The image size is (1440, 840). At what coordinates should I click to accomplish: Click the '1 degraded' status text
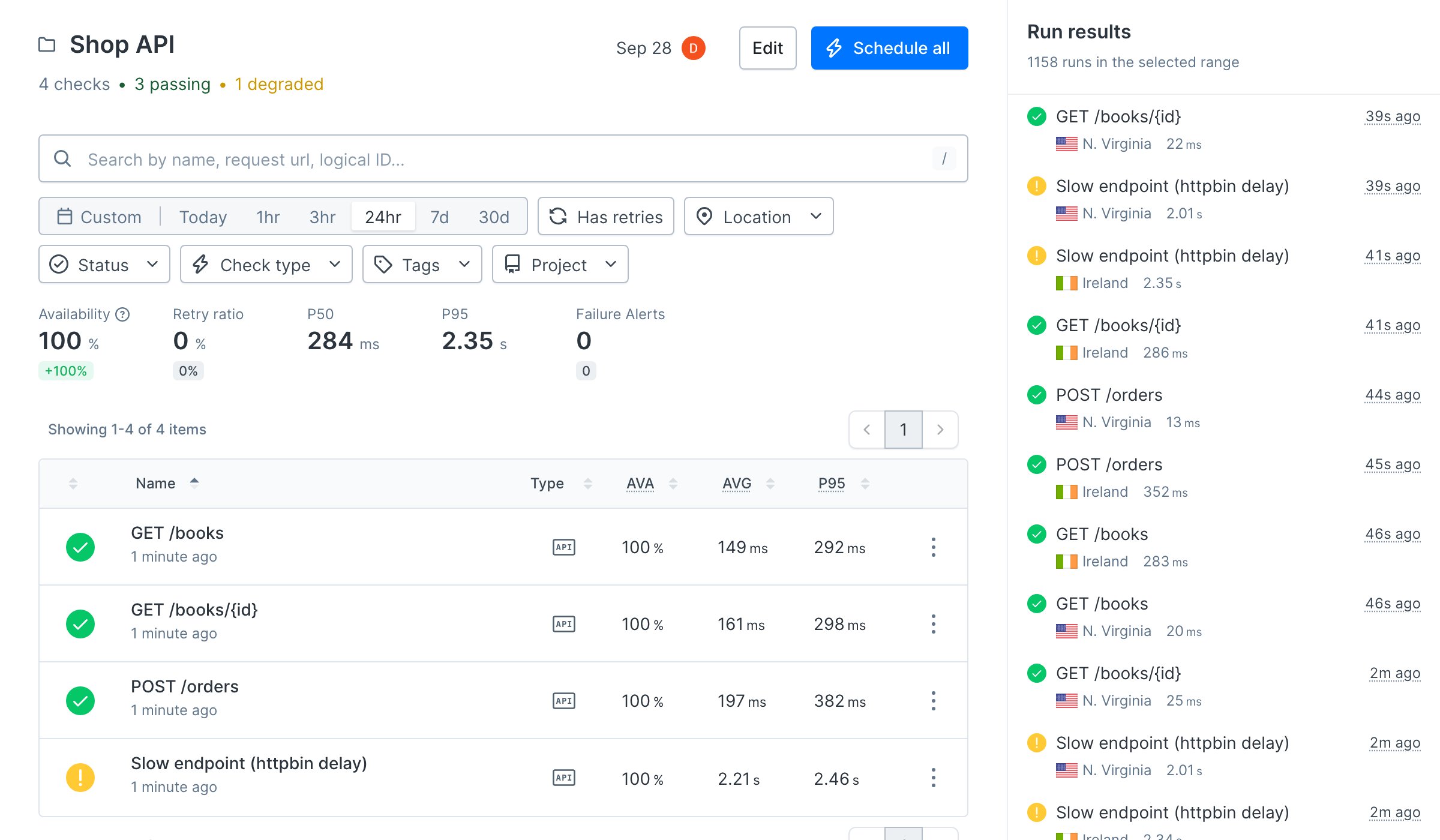point(279,84)
